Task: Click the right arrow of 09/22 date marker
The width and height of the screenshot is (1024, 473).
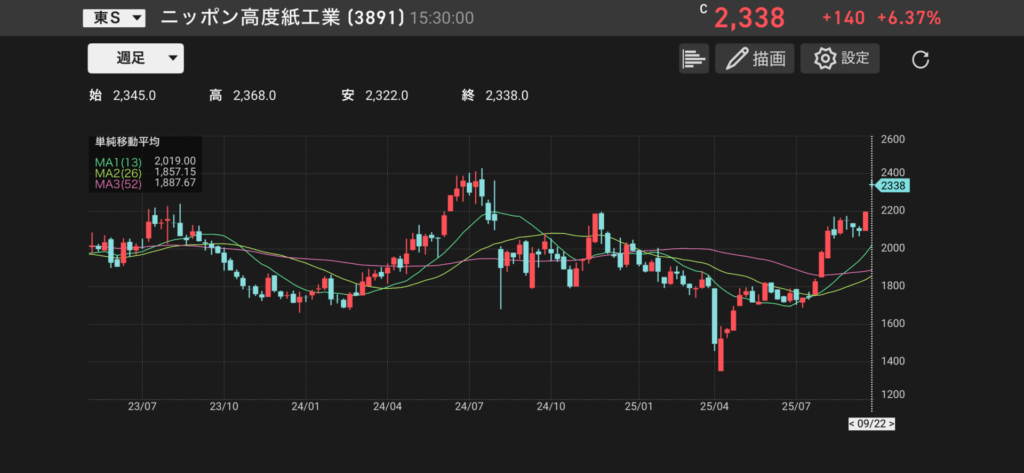Action: coord(891,424)
